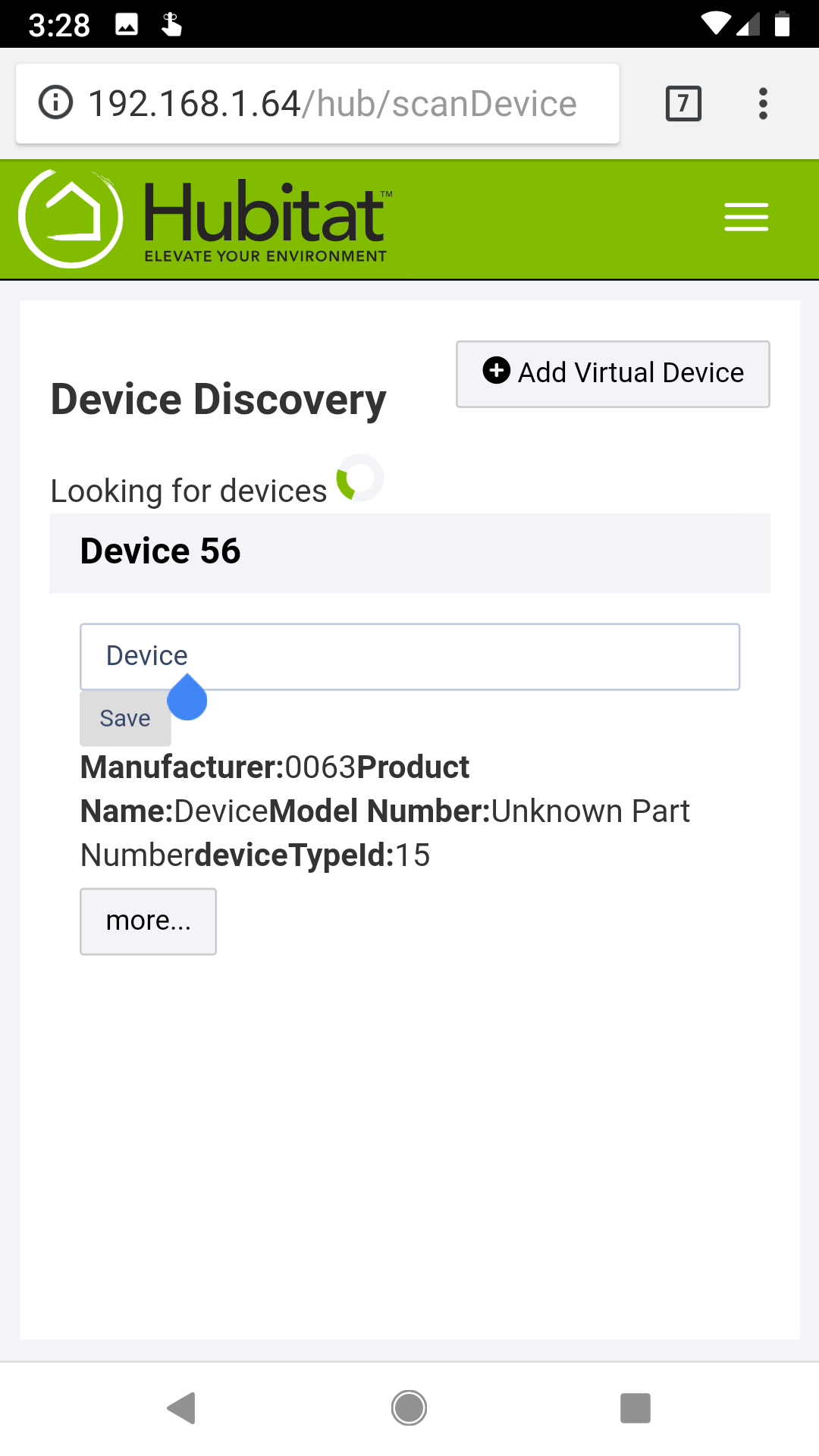Image resolution: width=819 pixels, height=1456 pixels.
Task: Click the Hubitat house logo
Action: pos(71,218)
